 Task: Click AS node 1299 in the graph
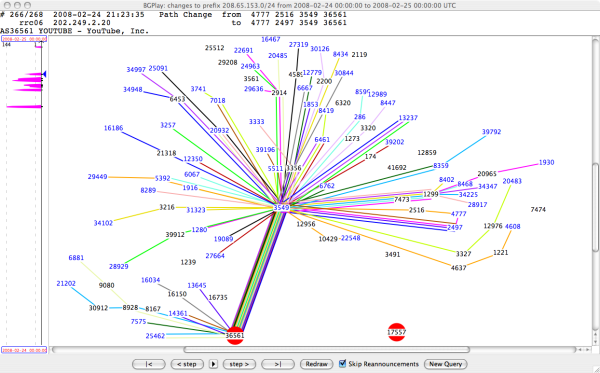[x=430, y=194]
